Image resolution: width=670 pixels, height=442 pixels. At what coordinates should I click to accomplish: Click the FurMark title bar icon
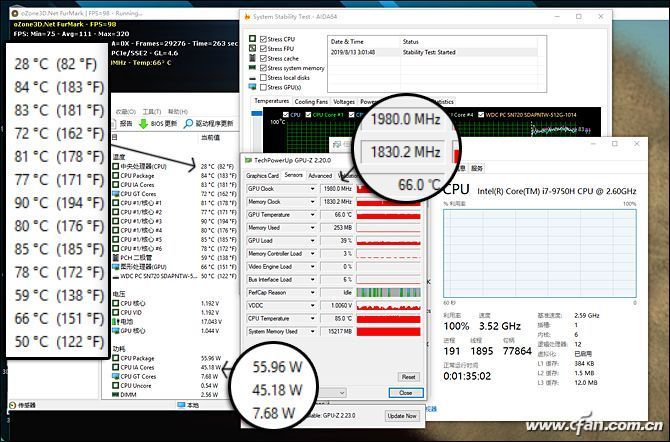pos(15,13)
